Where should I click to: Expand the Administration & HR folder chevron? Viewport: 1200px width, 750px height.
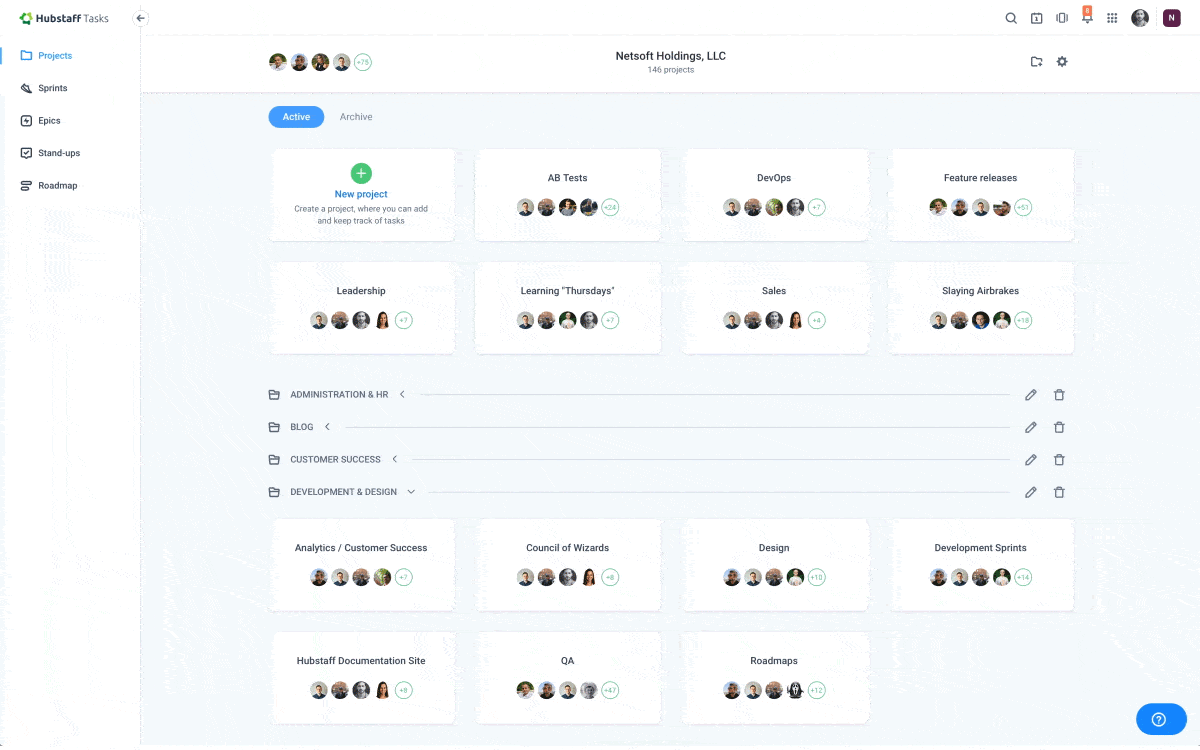[x=402, y=395]
